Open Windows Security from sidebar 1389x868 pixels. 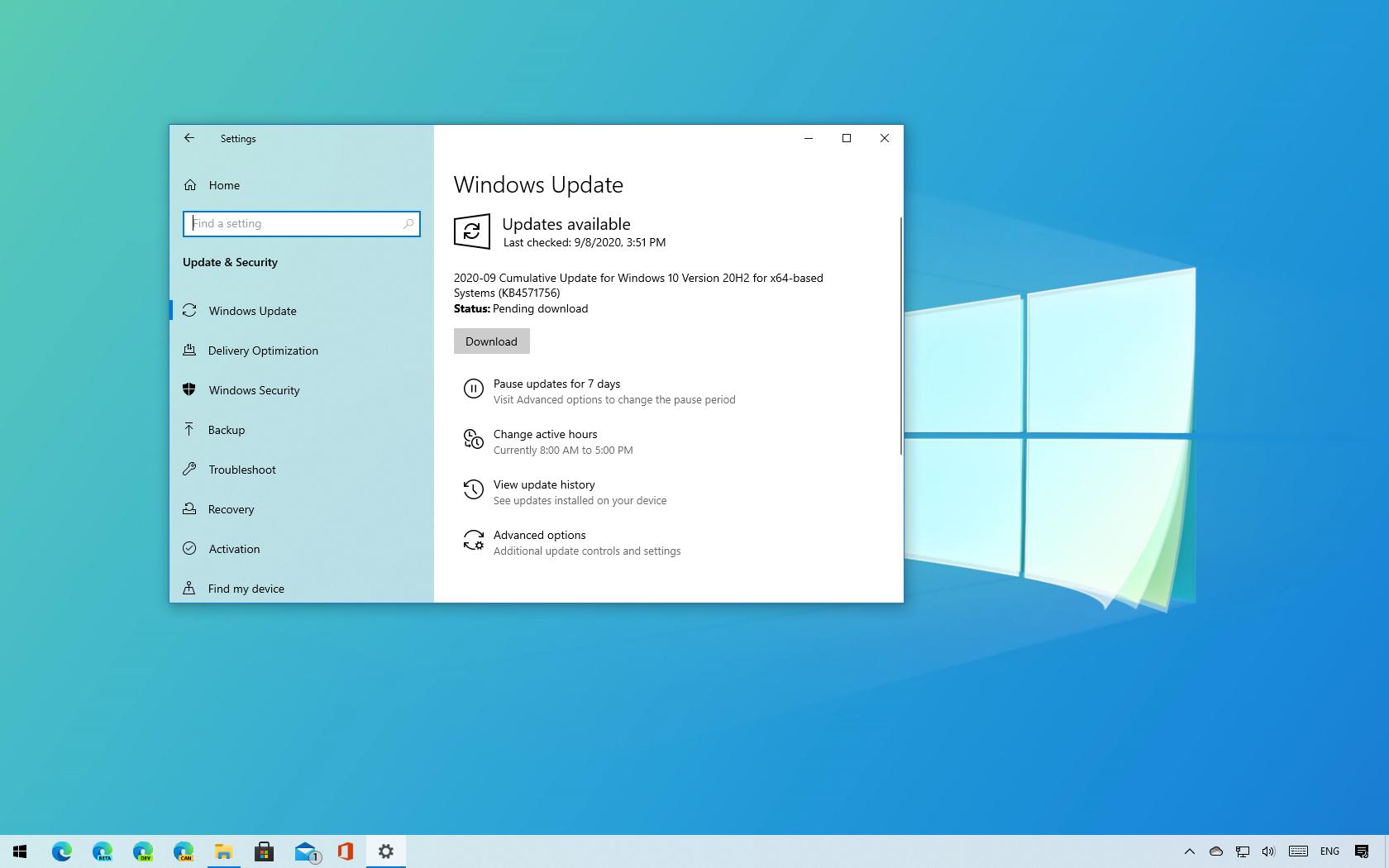254,390
